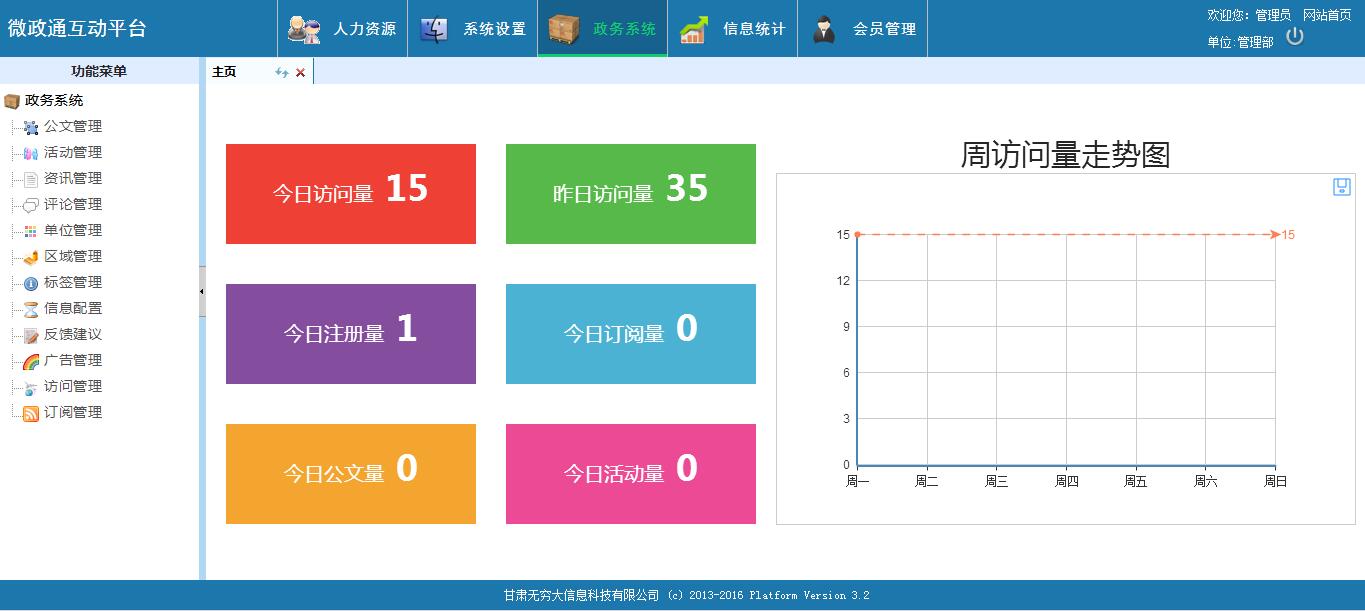Click the 广告管理 rainbow icon

point(31,361)
